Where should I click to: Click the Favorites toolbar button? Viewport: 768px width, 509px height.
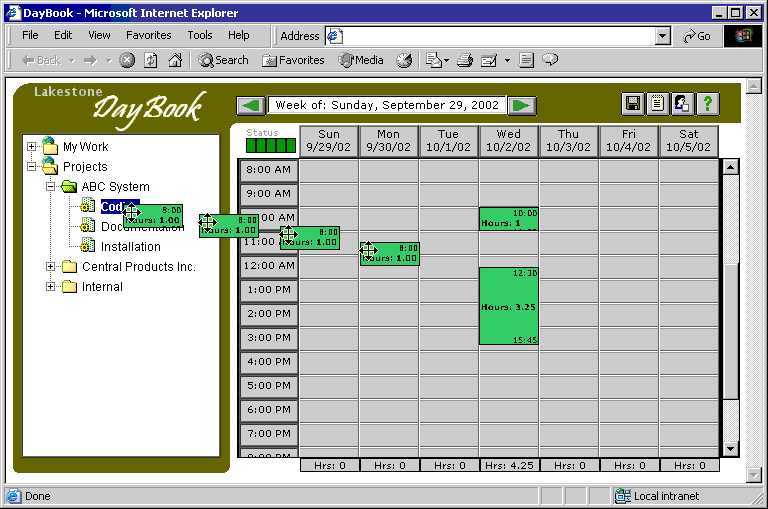click(293, 60)
